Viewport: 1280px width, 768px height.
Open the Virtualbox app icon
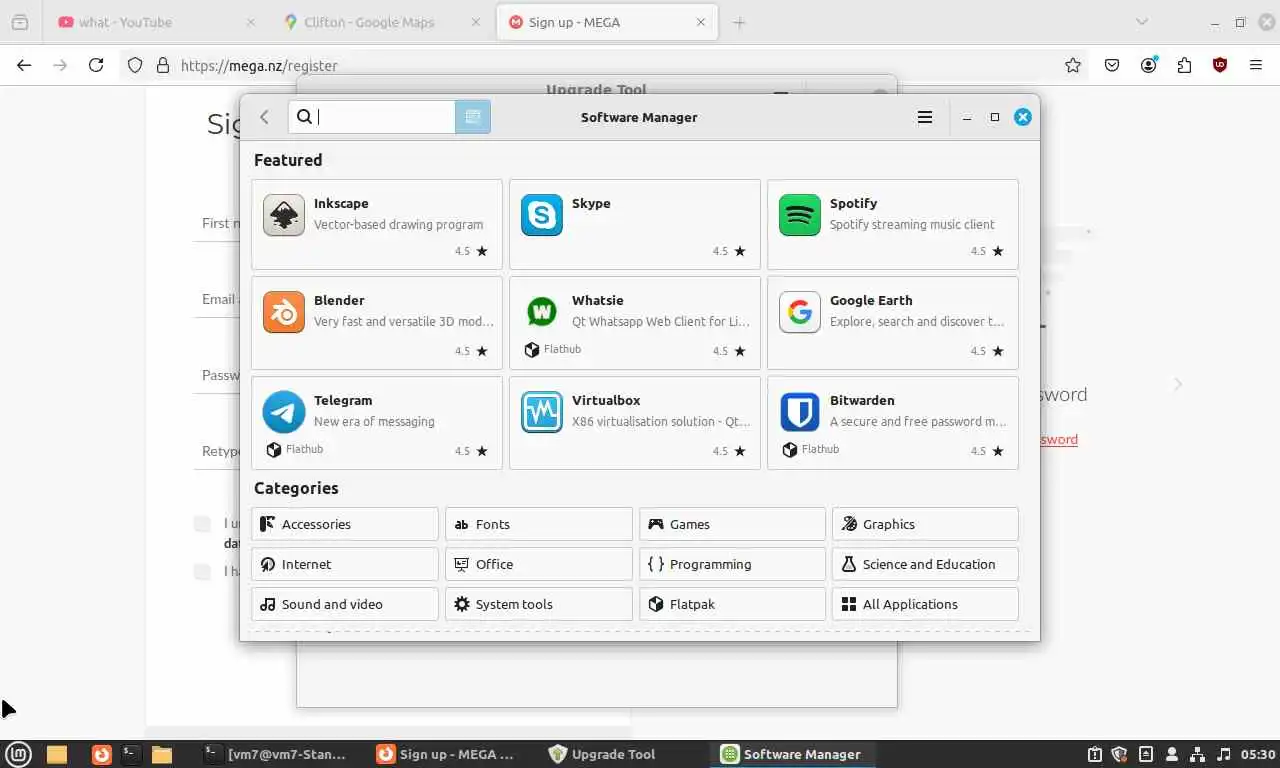pyautogui.click(x=542, y=412)
